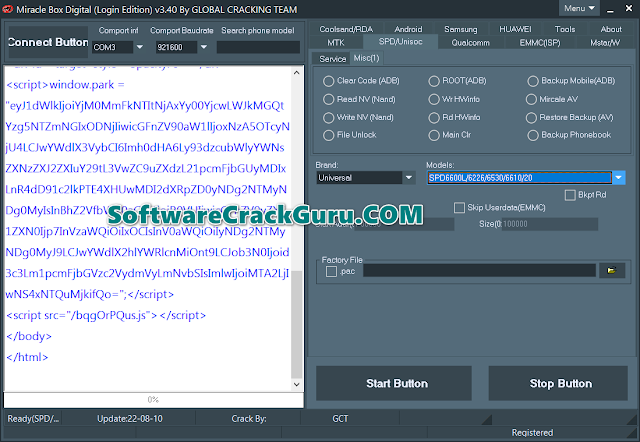Click the log panel scrollbar thumb
The width and height of the screenshot is (640, 442).
297,324
